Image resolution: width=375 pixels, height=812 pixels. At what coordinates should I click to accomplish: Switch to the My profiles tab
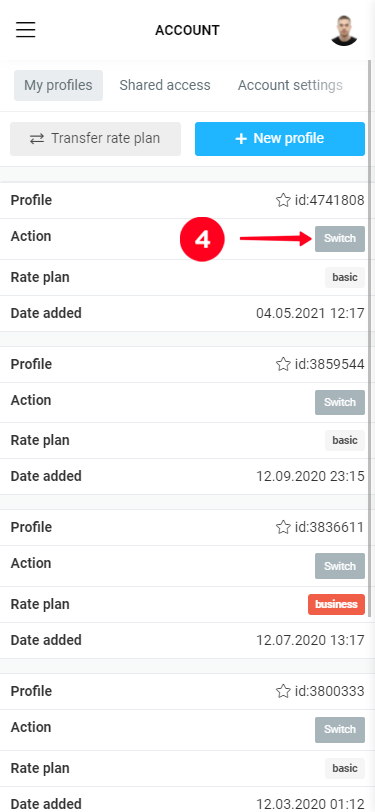click(58, 85)
